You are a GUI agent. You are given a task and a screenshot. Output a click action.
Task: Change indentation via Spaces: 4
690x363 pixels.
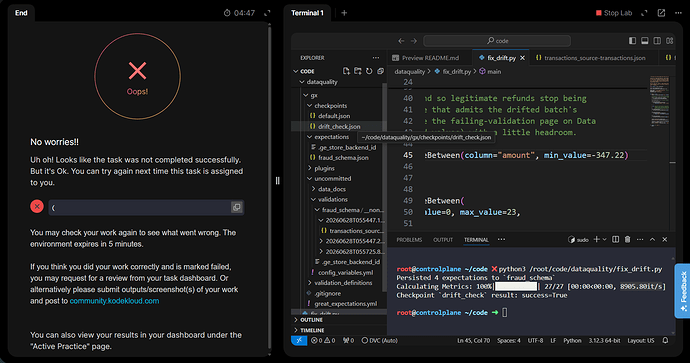pyautogui.click(x=509, y=341)
